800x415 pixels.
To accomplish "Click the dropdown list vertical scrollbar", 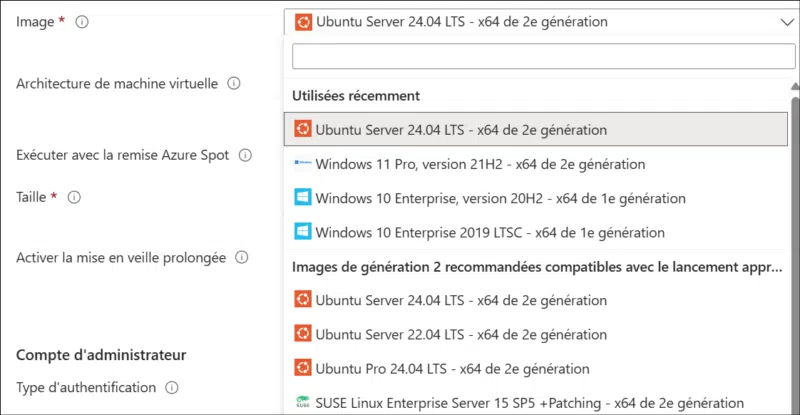I will click(x=795, y=250).
